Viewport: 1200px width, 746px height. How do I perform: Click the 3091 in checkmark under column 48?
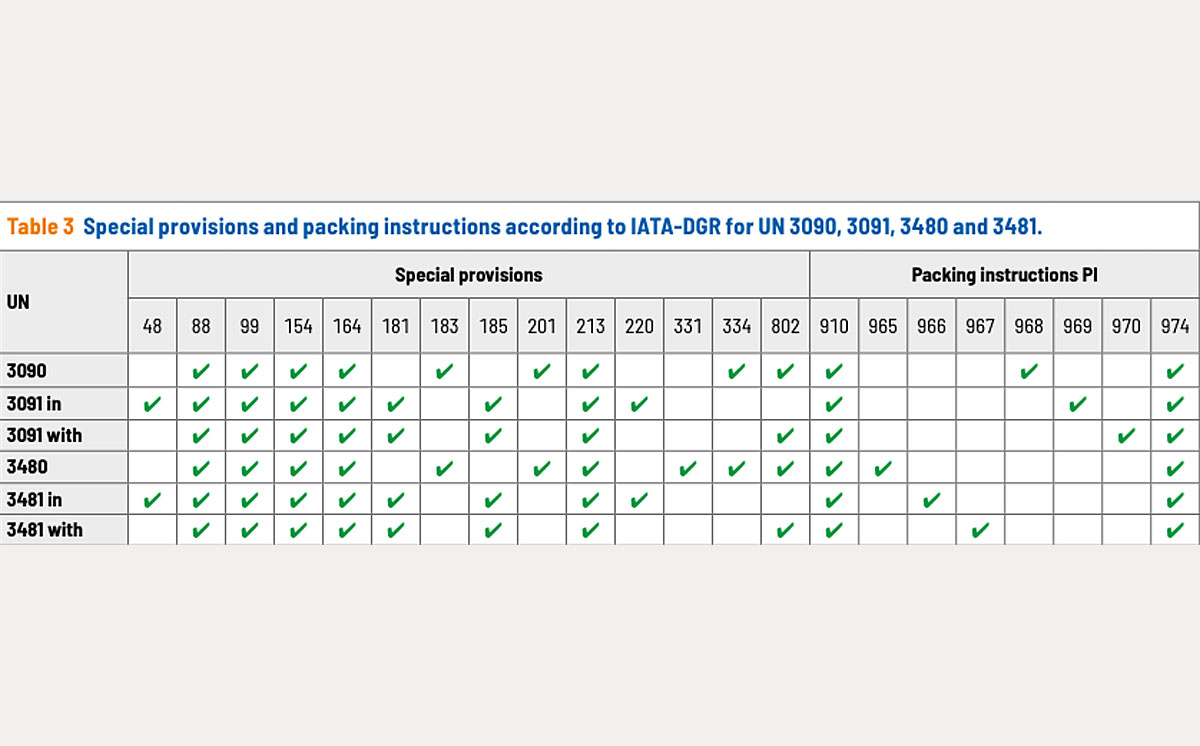152,404
